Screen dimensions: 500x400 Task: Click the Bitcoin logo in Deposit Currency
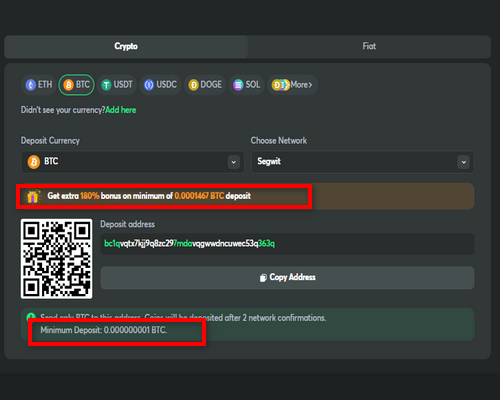click(x=34, y=162)
